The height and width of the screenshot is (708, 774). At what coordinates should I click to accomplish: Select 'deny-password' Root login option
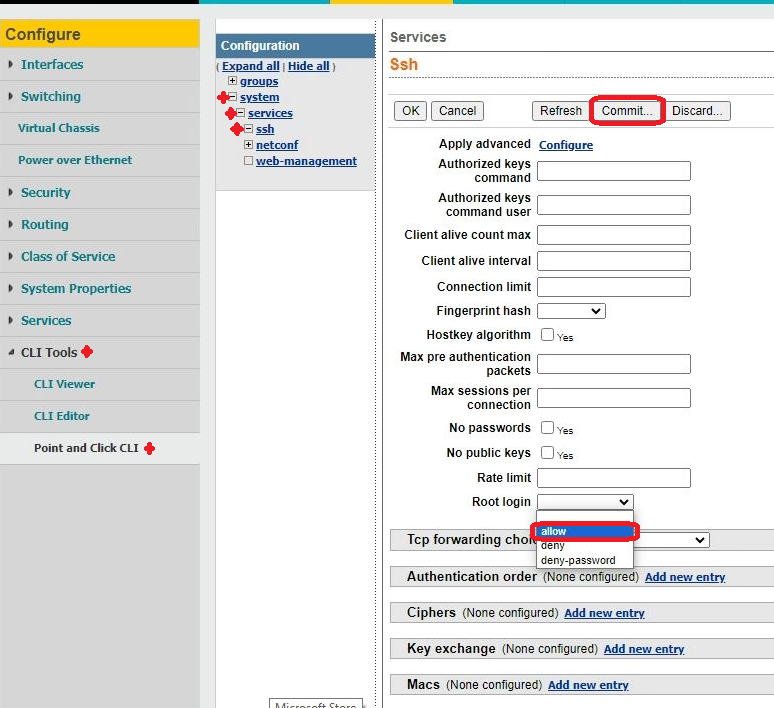tap(578, 560)
